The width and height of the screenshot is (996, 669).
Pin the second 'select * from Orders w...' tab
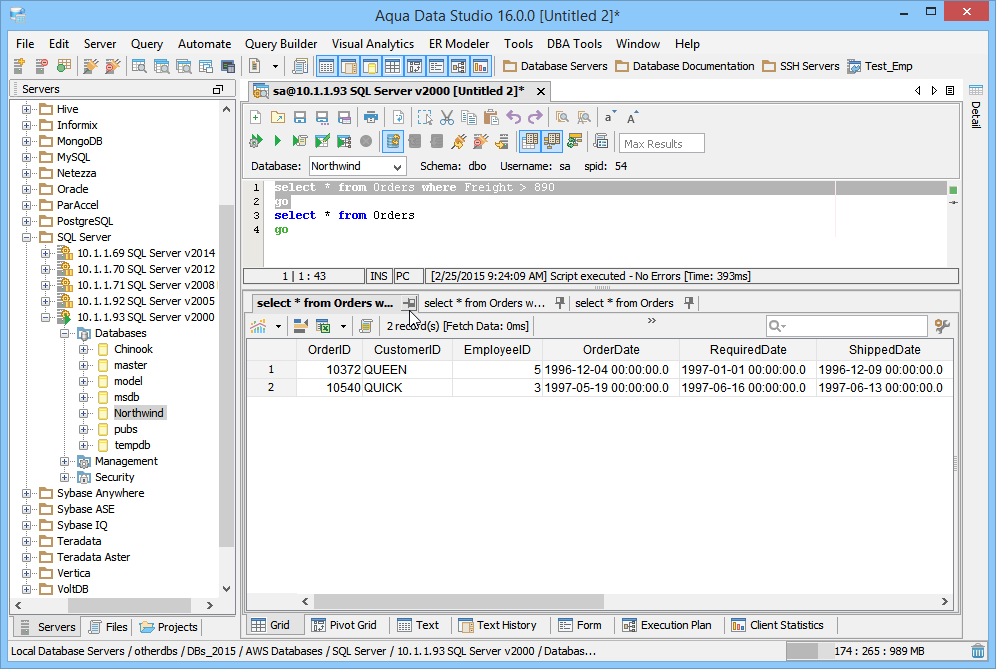560,303
